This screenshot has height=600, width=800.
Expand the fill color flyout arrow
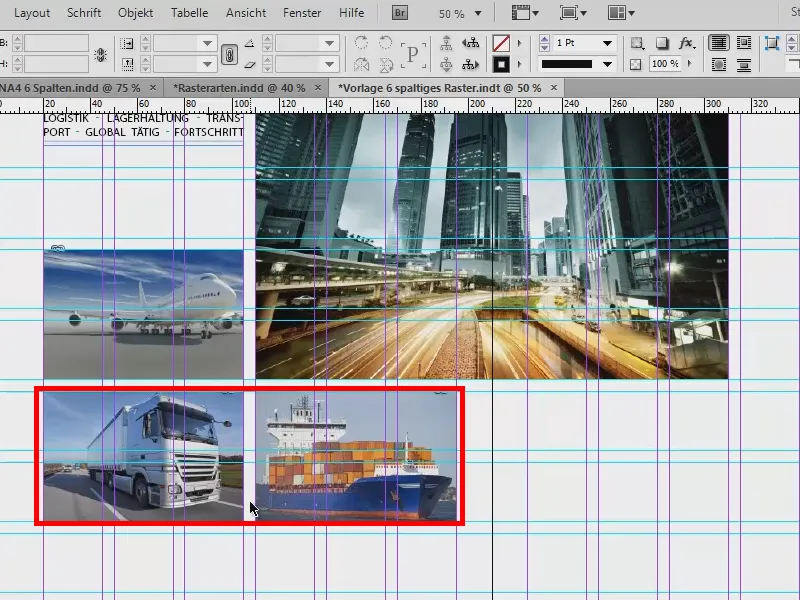tap(520, 43)
